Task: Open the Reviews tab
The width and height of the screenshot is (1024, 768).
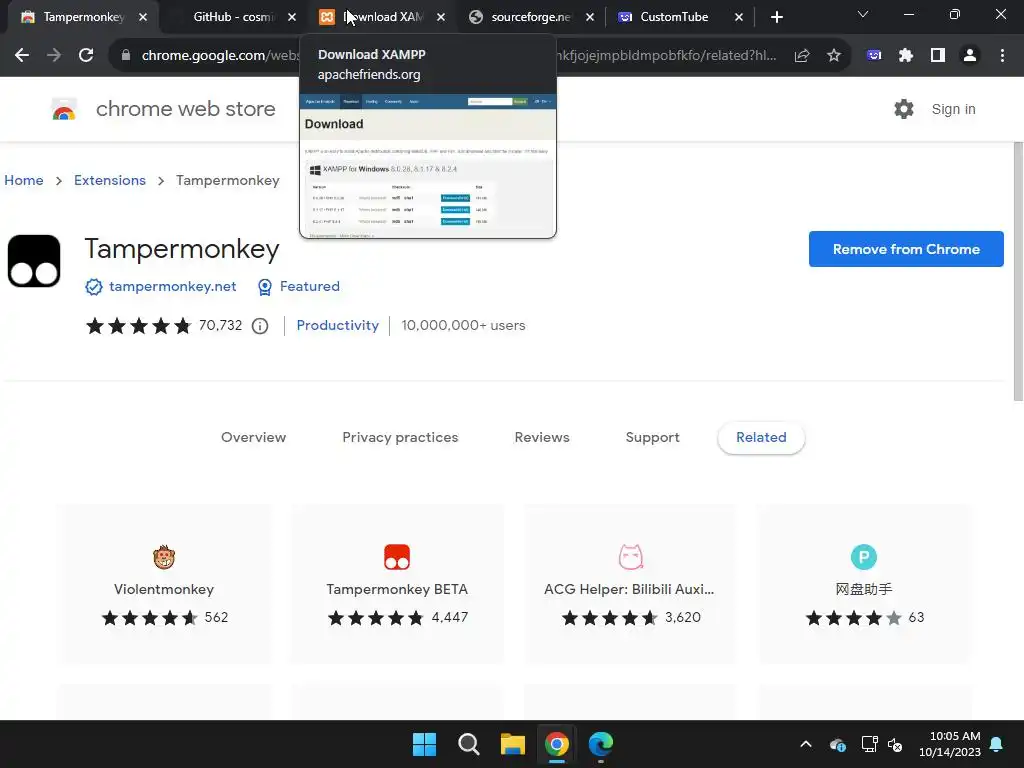Action: [542, 438]
